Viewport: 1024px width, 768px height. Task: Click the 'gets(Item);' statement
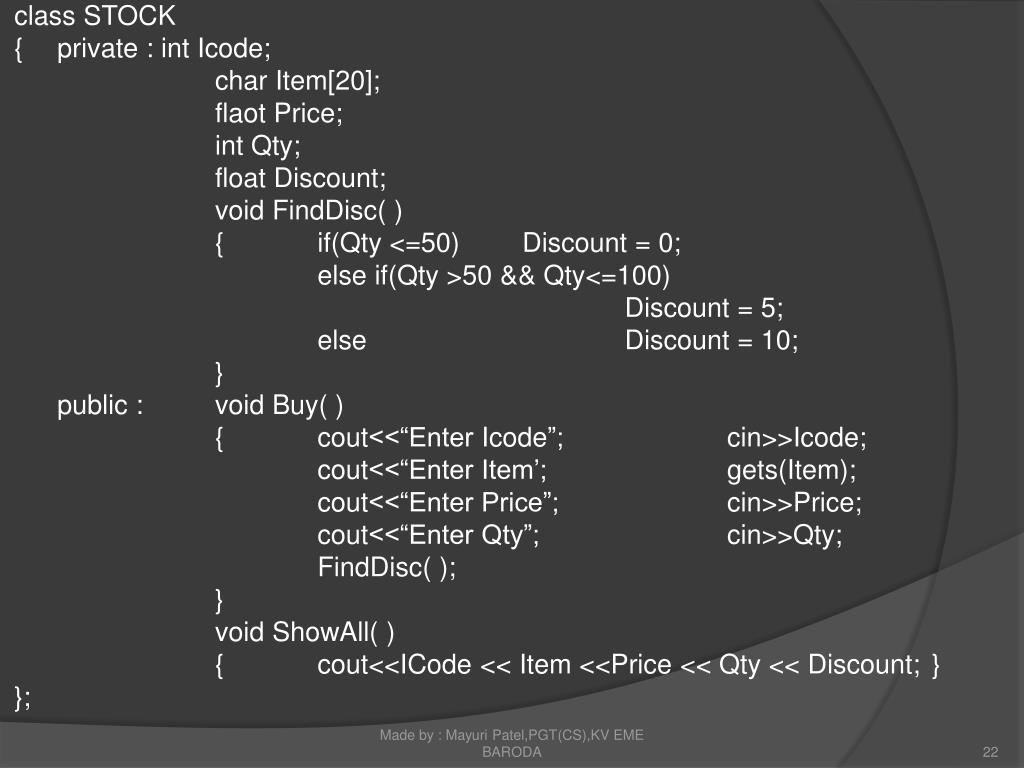(792, 471)
